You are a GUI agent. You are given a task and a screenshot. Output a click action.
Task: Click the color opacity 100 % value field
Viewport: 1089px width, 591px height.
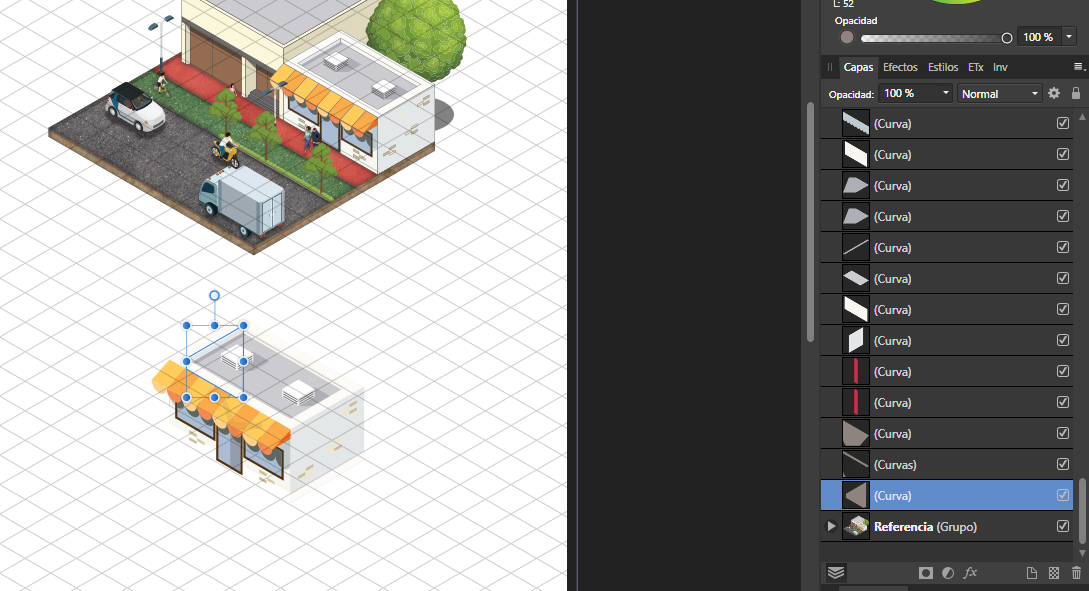click(x=1038, y=37)
